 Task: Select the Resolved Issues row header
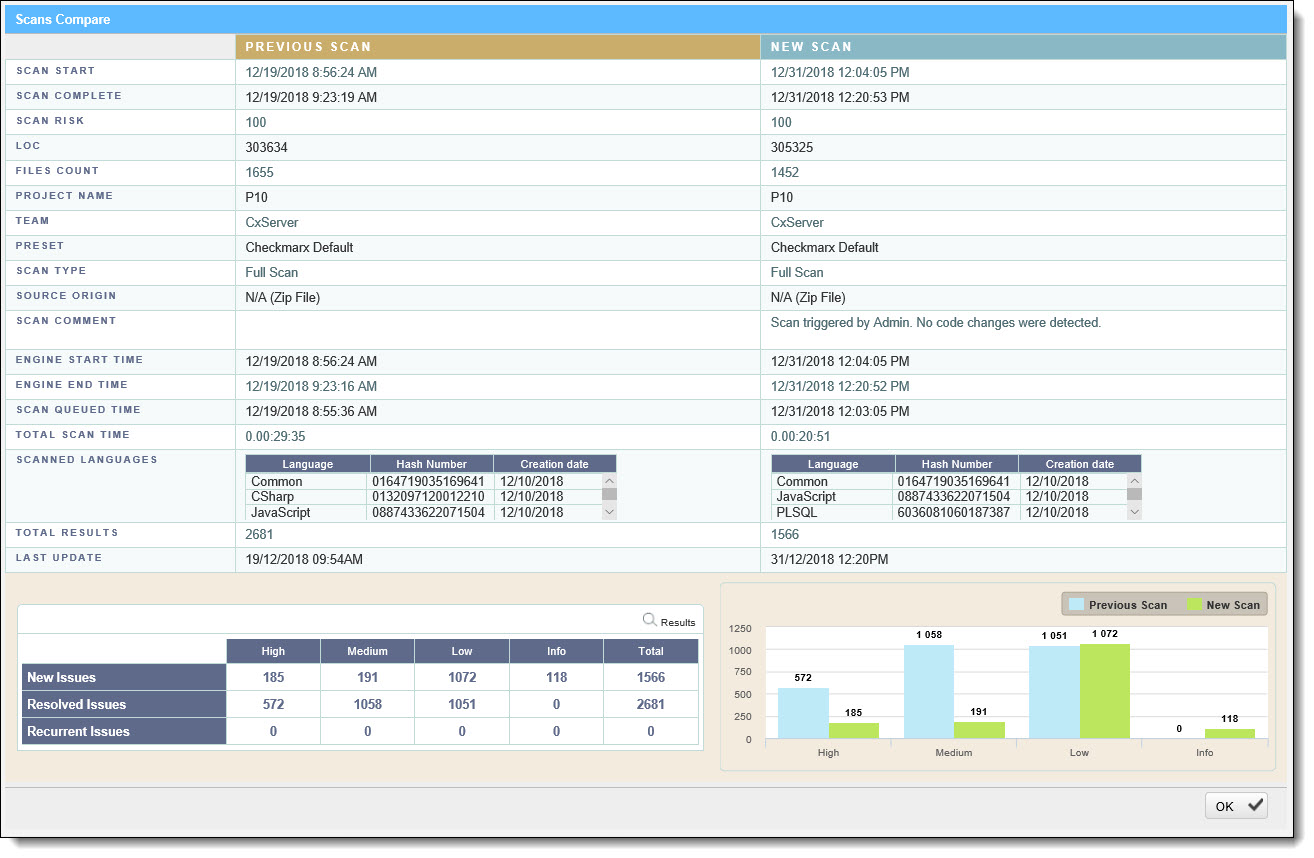124,704
